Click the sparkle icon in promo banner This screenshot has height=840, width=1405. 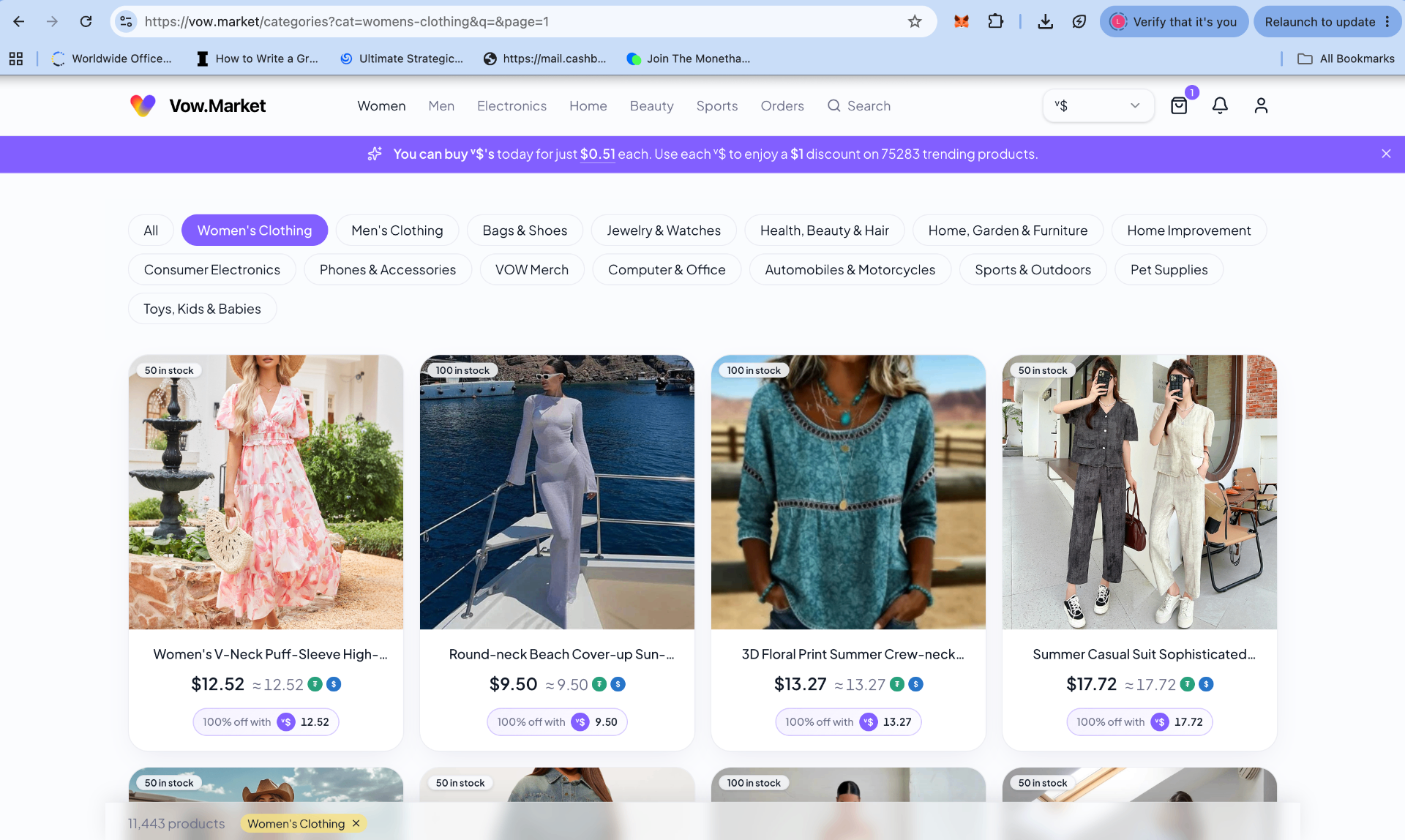[x=375, y=154]
